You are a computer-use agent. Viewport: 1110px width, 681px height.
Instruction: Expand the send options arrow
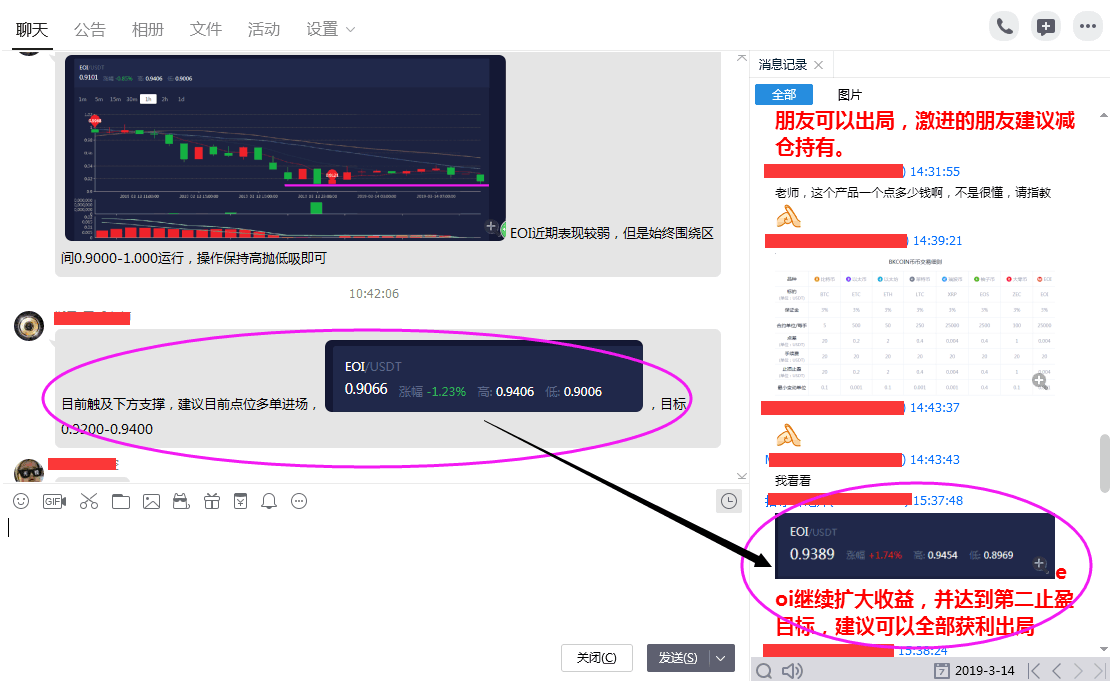pyautogui.click(x=721, y=658)
